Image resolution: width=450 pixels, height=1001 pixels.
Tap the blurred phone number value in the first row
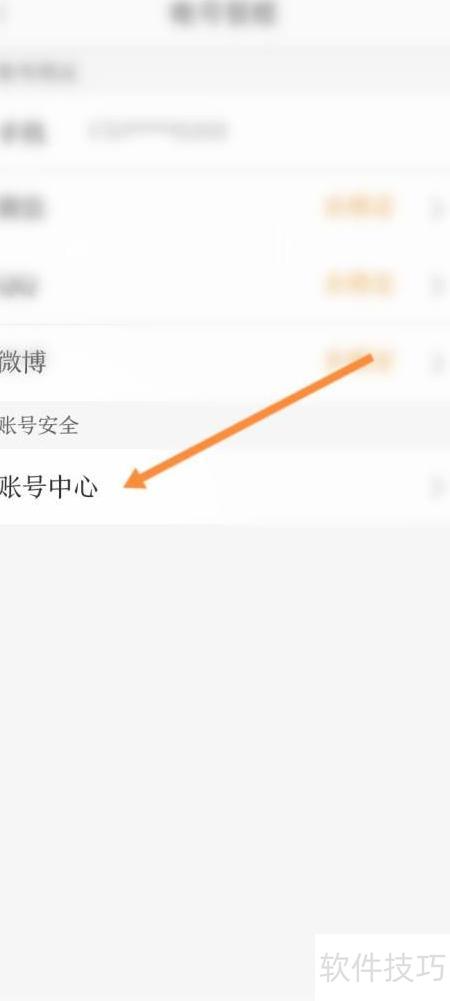pos(158,130)
